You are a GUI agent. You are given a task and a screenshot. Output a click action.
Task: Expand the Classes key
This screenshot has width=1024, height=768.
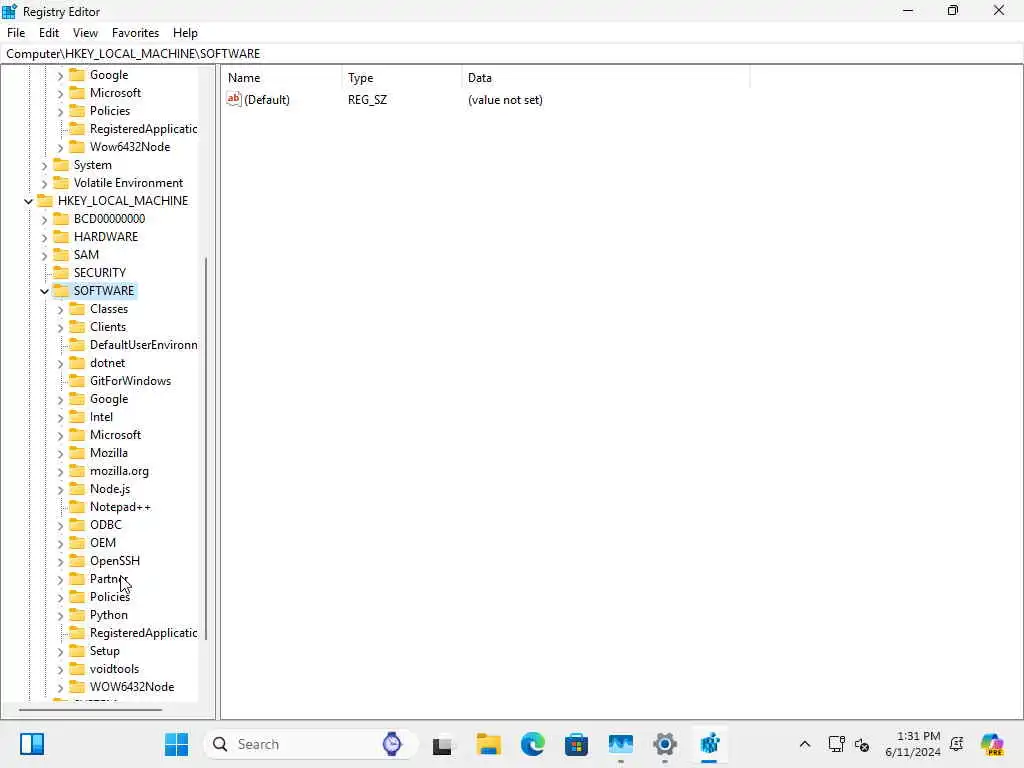61,310
